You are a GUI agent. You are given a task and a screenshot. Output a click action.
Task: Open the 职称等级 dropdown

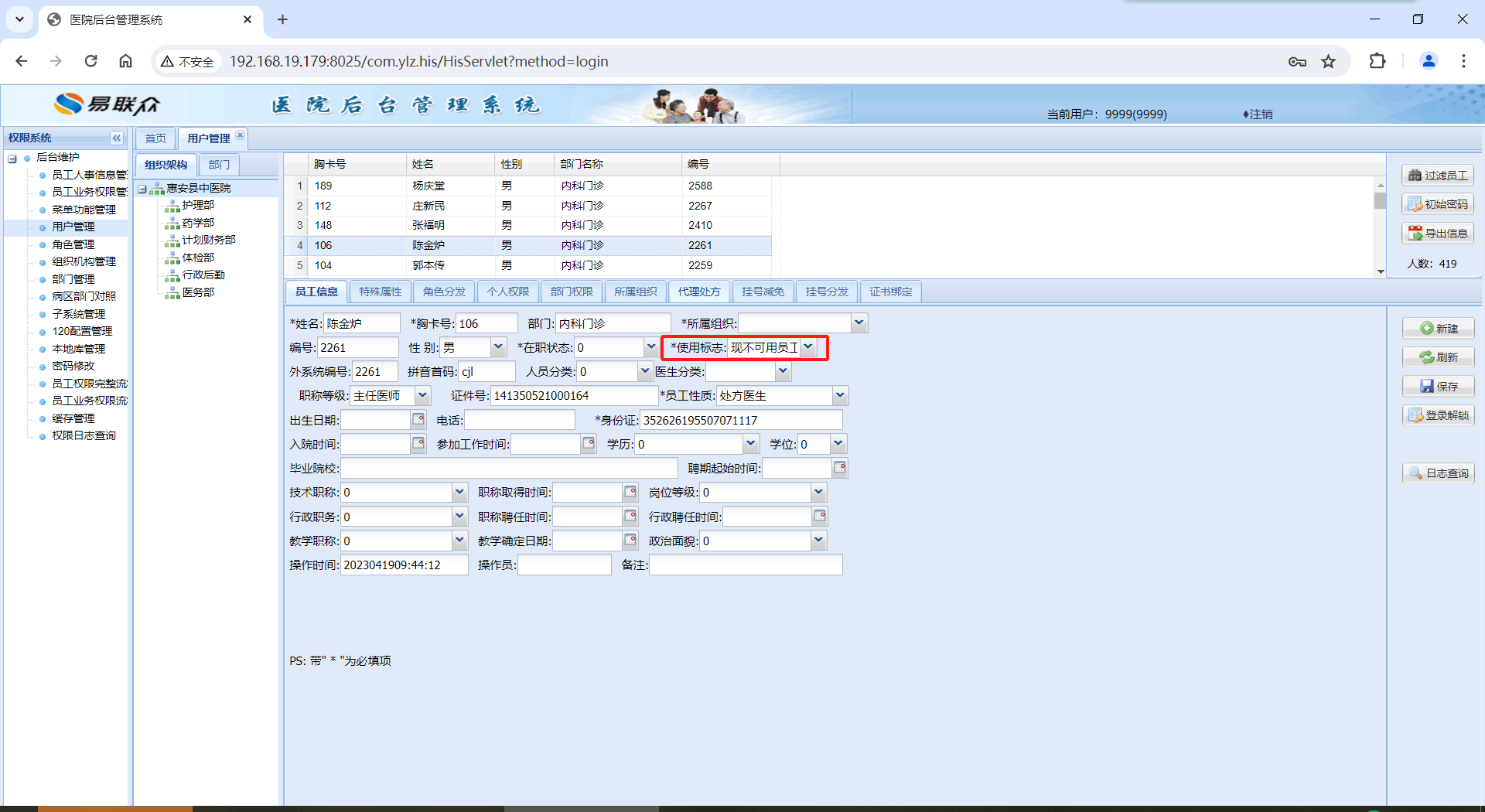[422, 395]
